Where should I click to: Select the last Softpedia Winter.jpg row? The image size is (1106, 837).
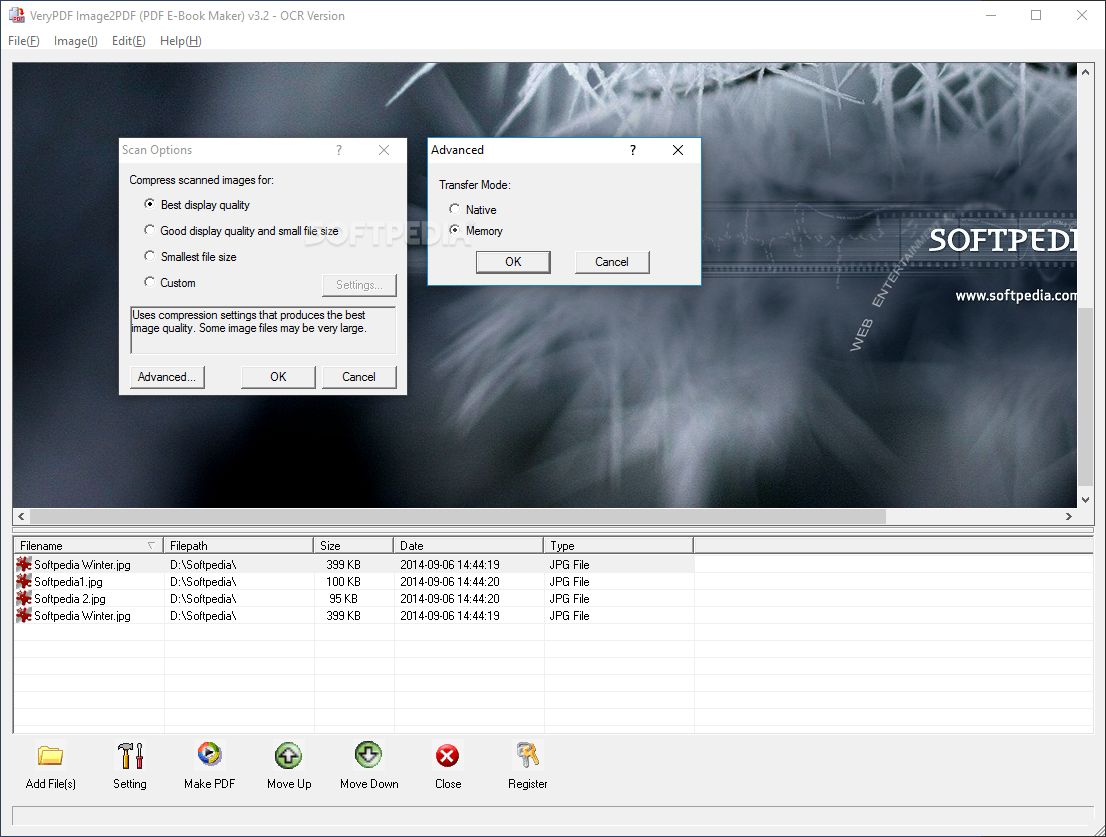click(353, 615)
